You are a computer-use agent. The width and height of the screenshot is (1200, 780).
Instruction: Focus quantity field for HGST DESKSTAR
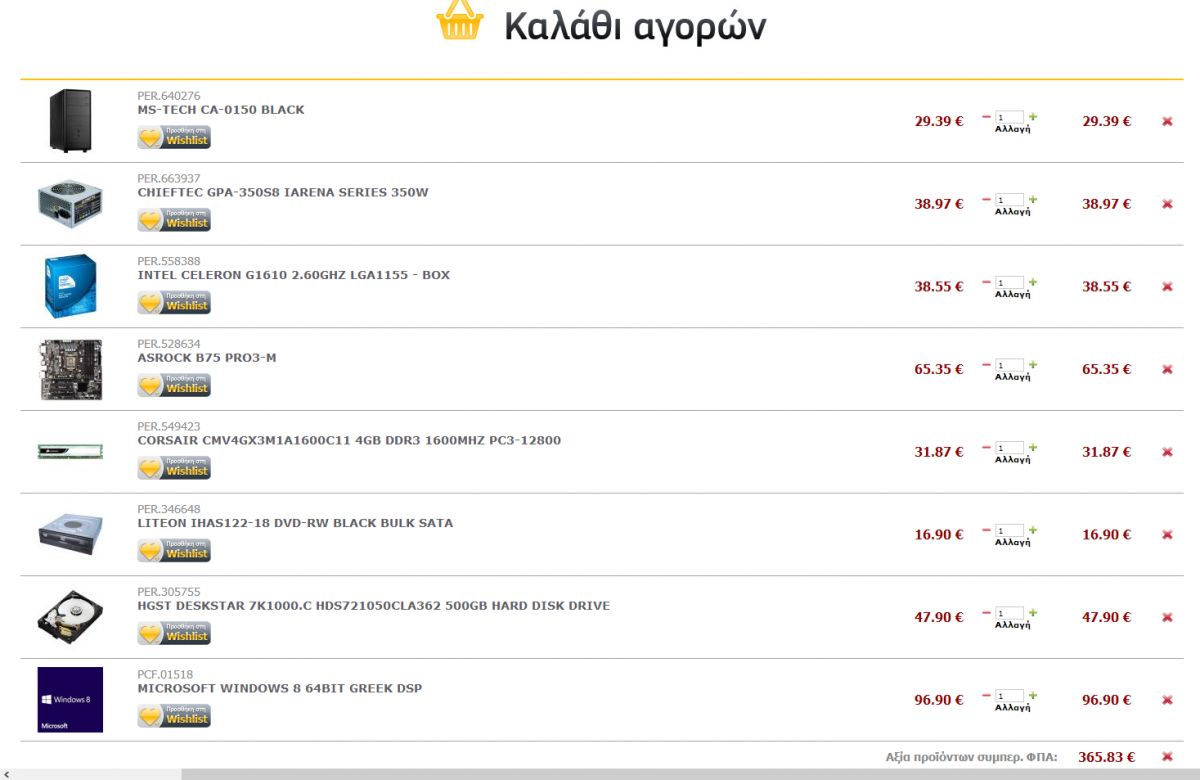1010,613
